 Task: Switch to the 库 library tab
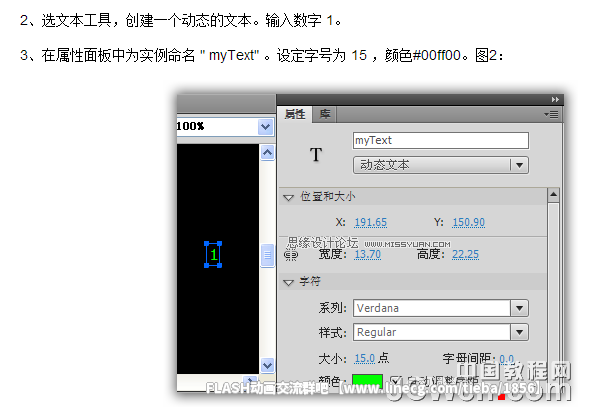tap(325, 114)
